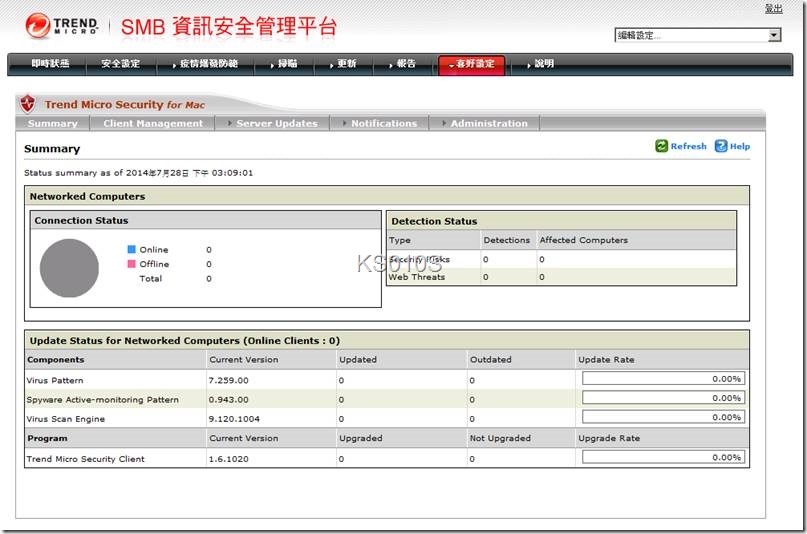Click client version 1.6.1020

click(229, 459)
